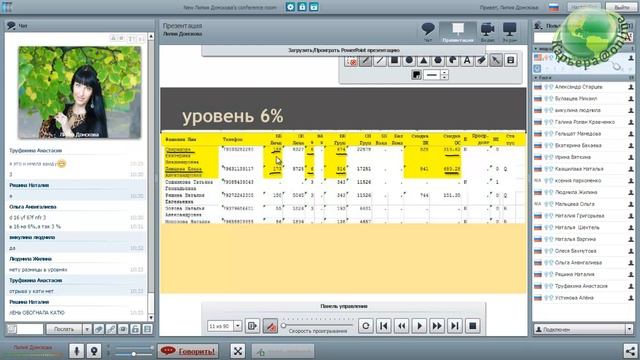The image size is (640, 360).
Task: Click the replay/reload presentation button
Action: tap(366, 326)
